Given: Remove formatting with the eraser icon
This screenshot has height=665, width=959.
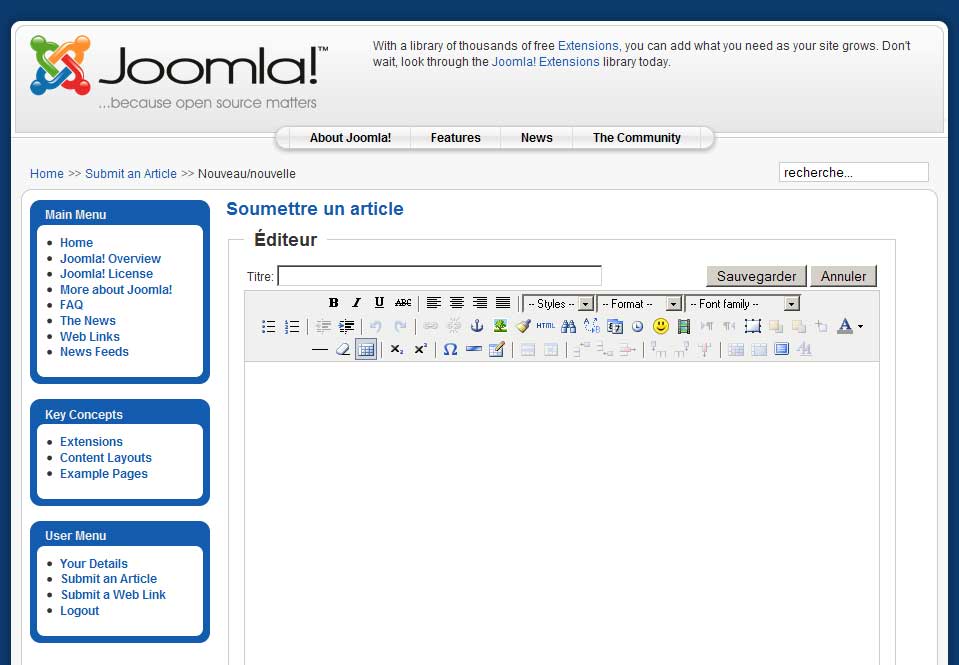Looking at the screenshot, I should click(343, 349).
